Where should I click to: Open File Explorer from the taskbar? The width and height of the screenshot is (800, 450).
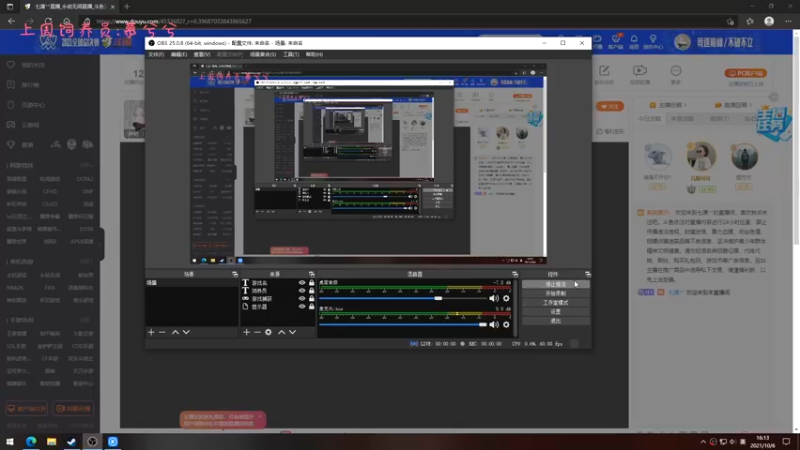pos(51,442)
